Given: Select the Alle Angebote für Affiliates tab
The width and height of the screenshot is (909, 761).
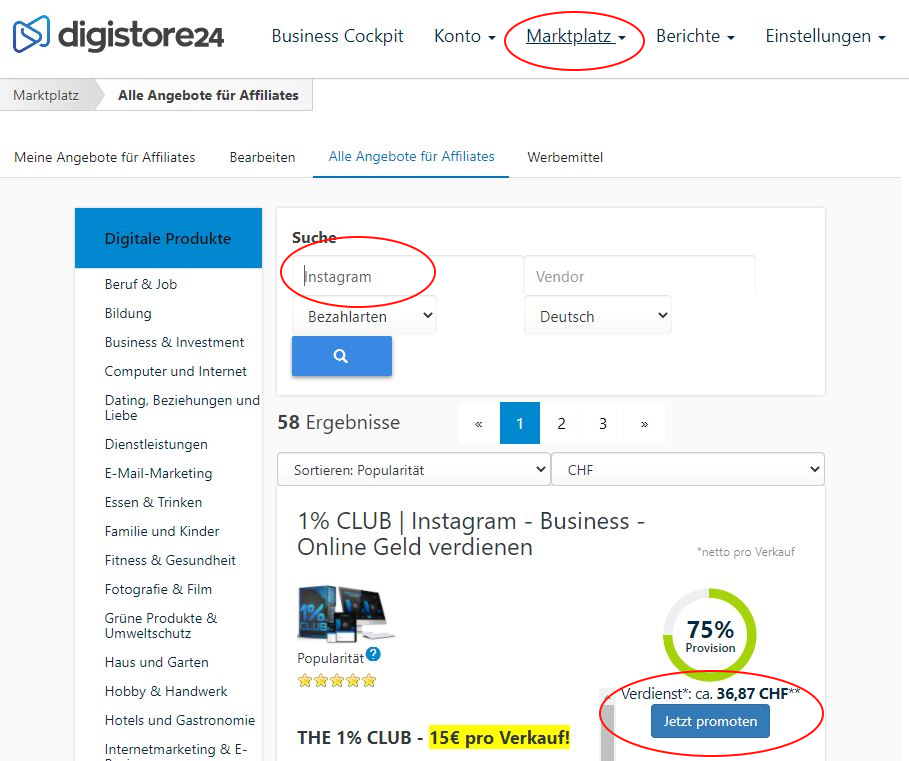Looking at the screenshot, I should click(411, 156).
